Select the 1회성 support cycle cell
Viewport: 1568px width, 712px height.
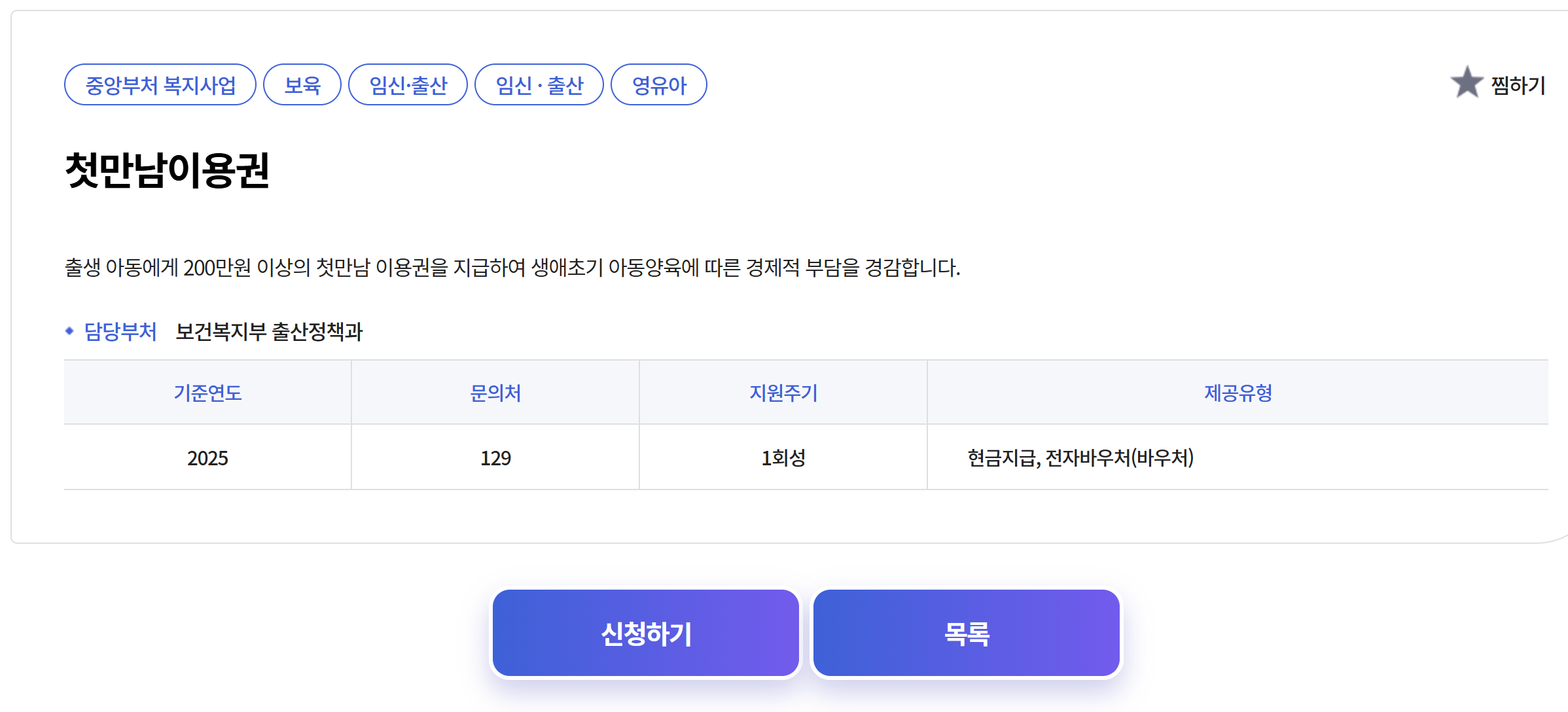(783, 457)
